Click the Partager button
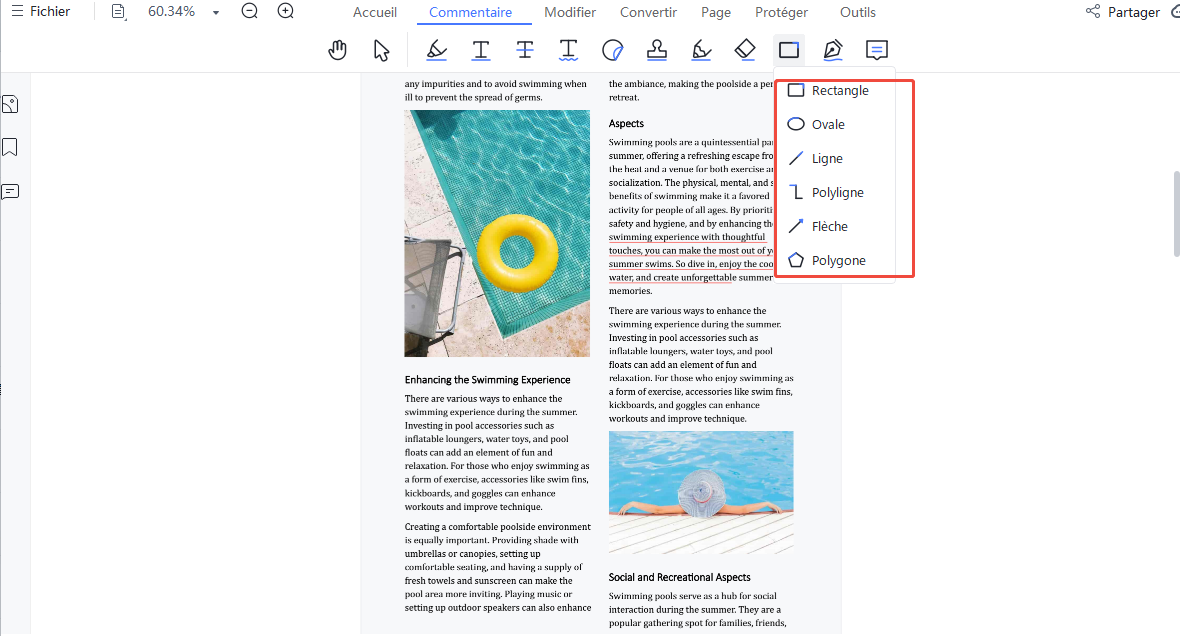Image resolution: width=1180 pixels, height=636 pixels. (1123, 13)
